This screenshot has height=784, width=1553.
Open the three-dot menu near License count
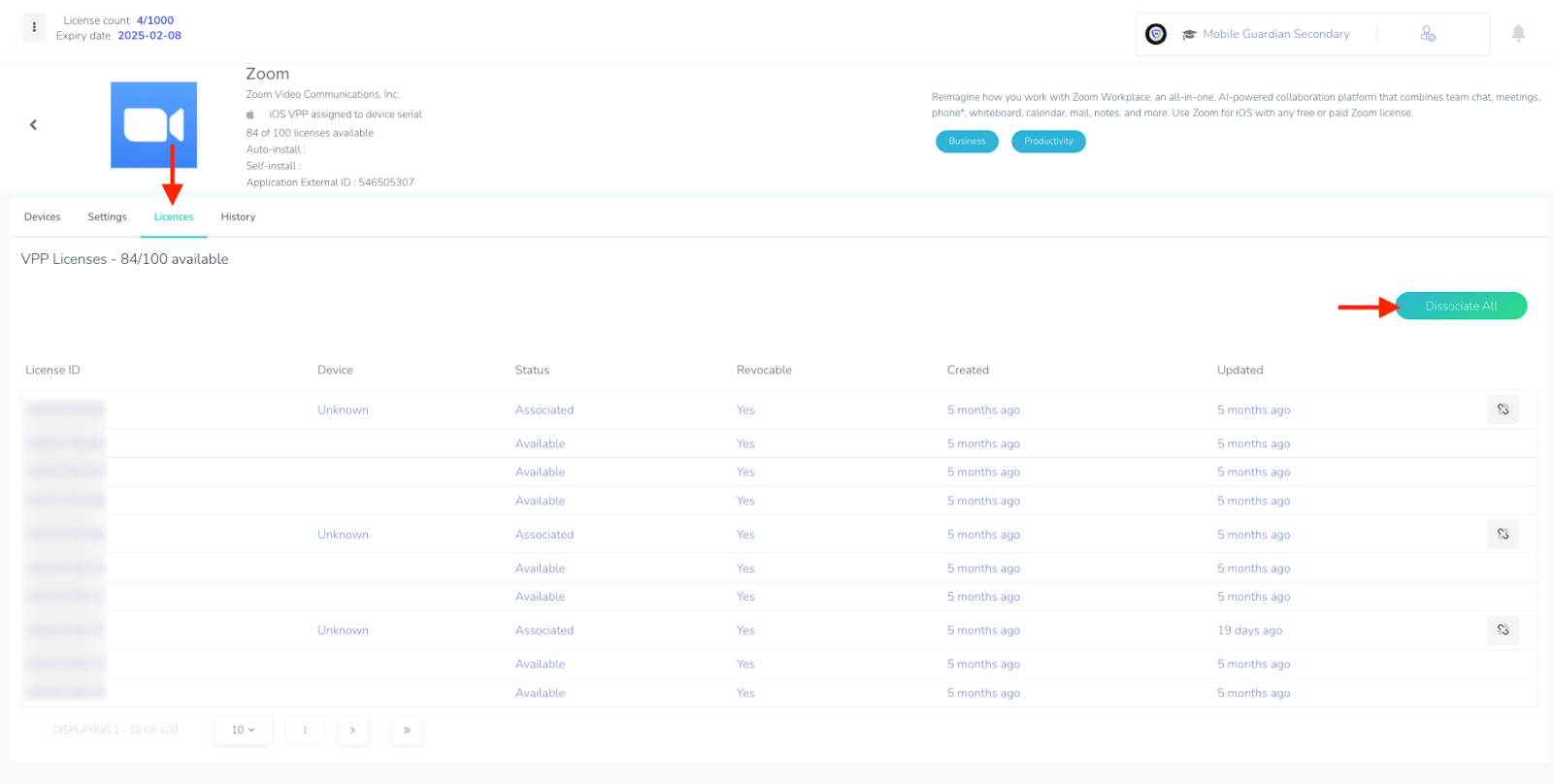tap(34, 27)
